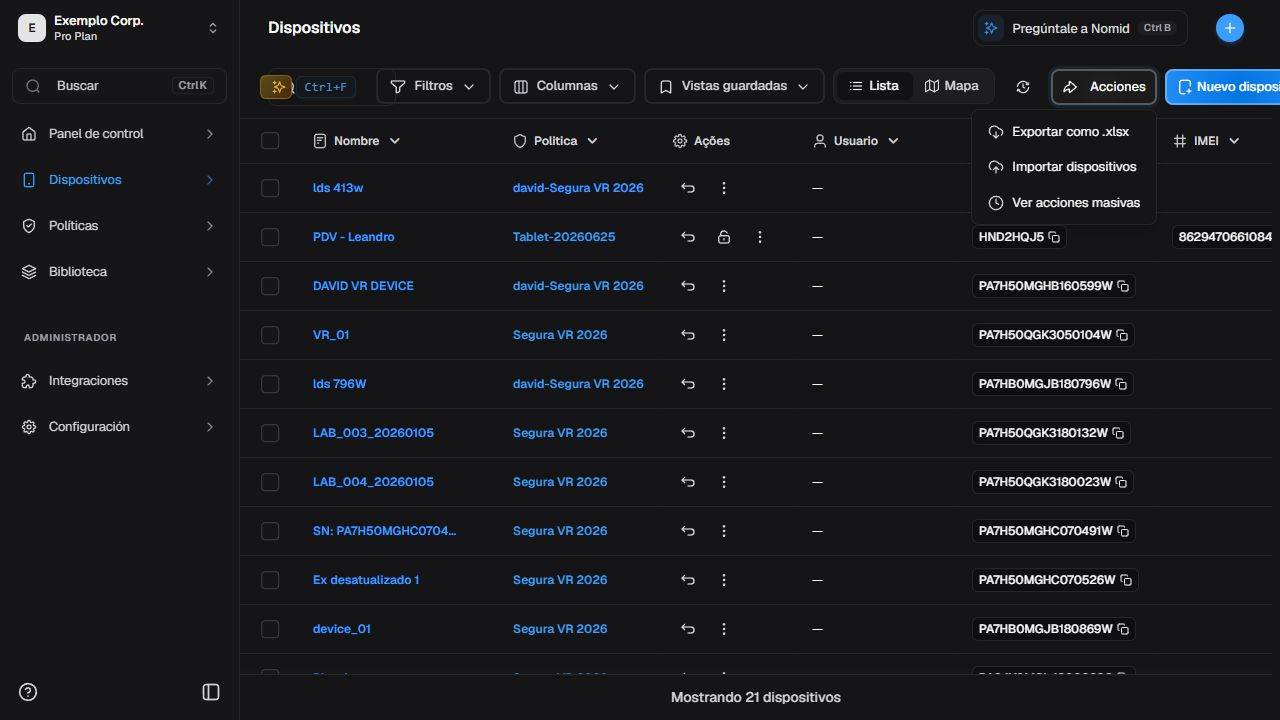Open more options for PDV - Leandro

760,237
